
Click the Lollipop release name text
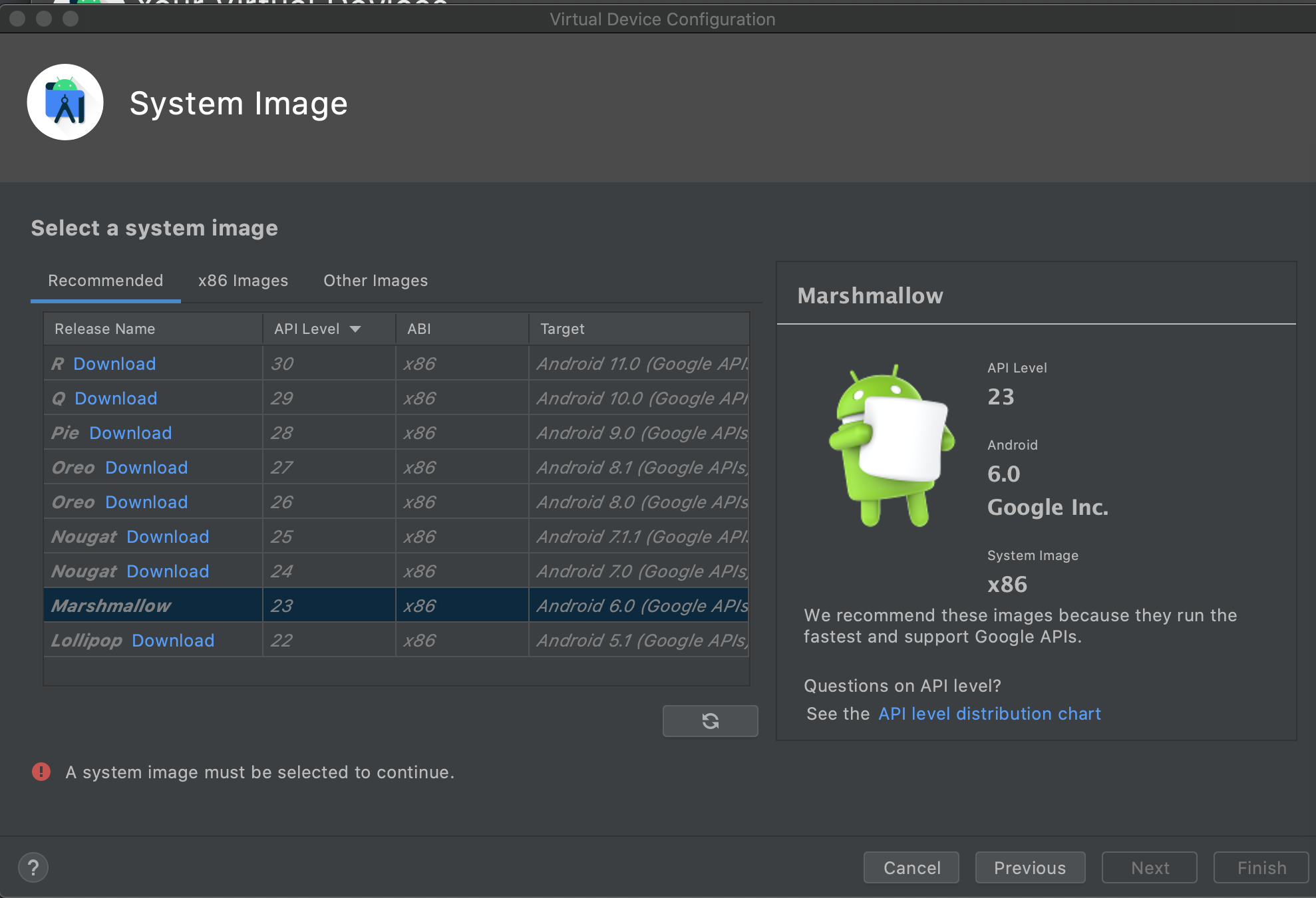pos(86,641)
